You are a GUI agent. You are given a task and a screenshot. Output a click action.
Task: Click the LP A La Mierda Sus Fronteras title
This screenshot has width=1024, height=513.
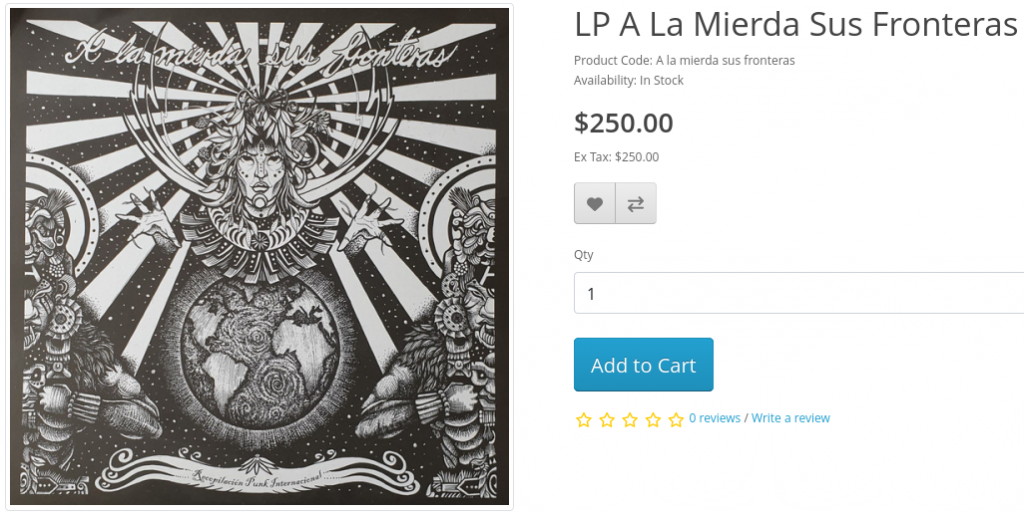(x=795, y=25)
